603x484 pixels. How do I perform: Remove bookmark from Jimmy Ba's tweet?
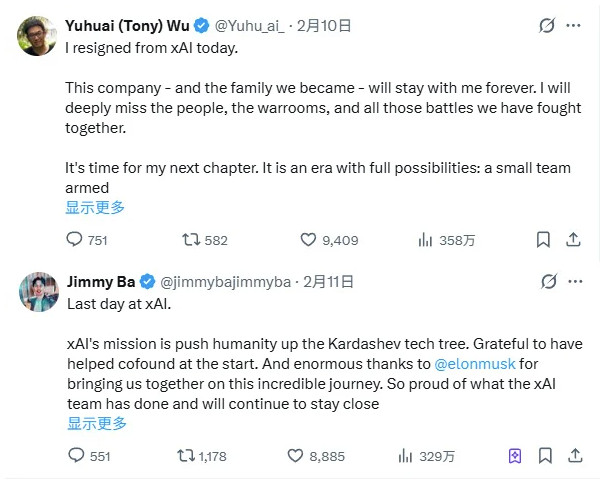pos(515,456)
